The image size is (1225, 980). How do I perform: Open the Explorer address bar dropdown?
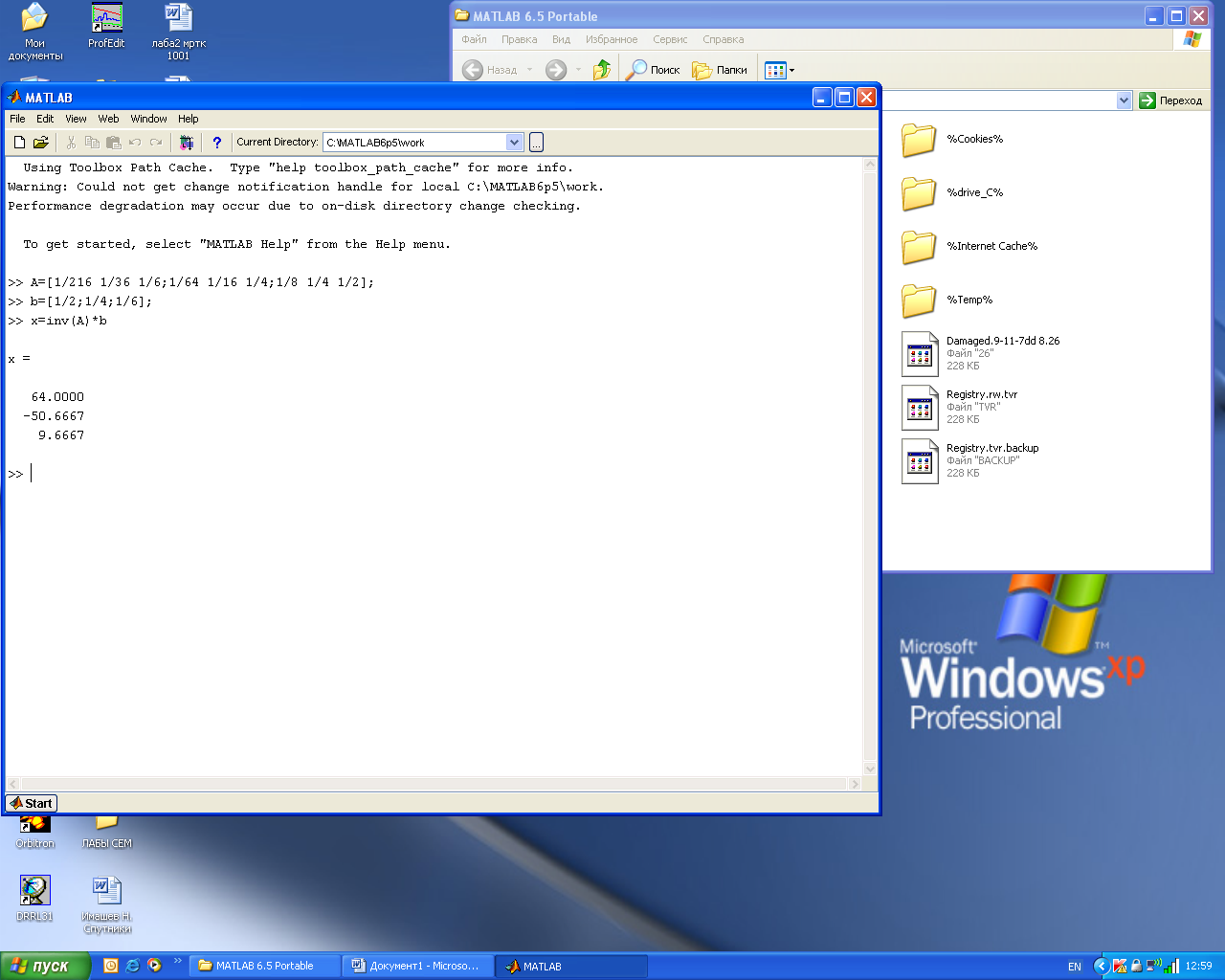tap(1124, 100)
